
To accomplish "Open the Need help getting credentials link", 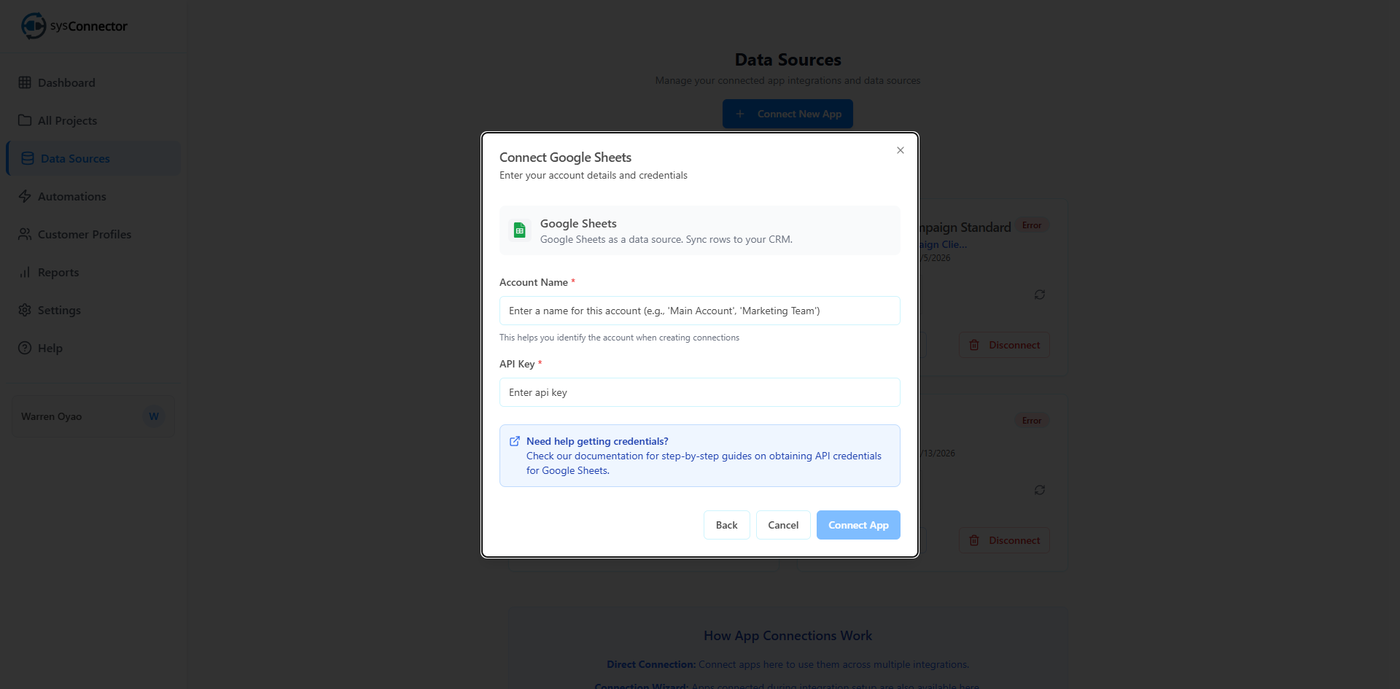I will 597,441.
